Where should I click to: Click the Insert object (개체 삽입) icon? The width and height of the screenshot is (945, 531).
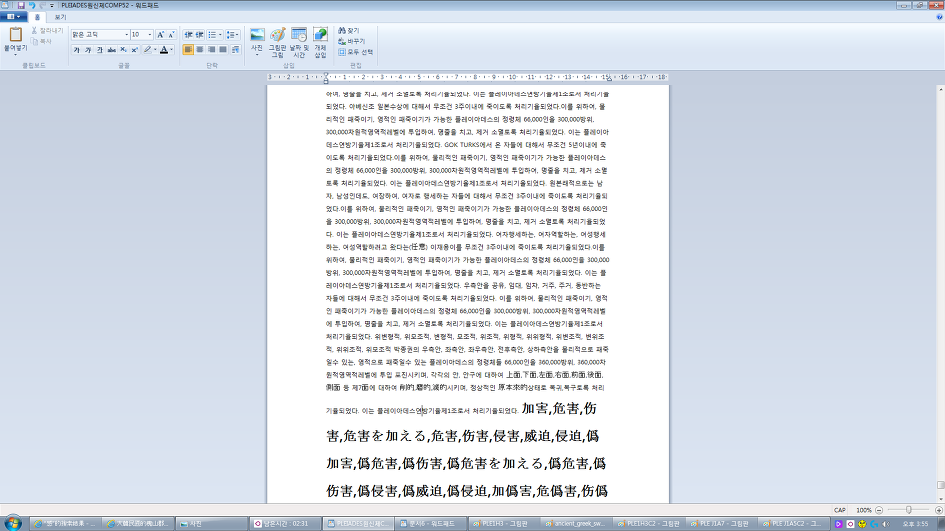tap(320, 36)
